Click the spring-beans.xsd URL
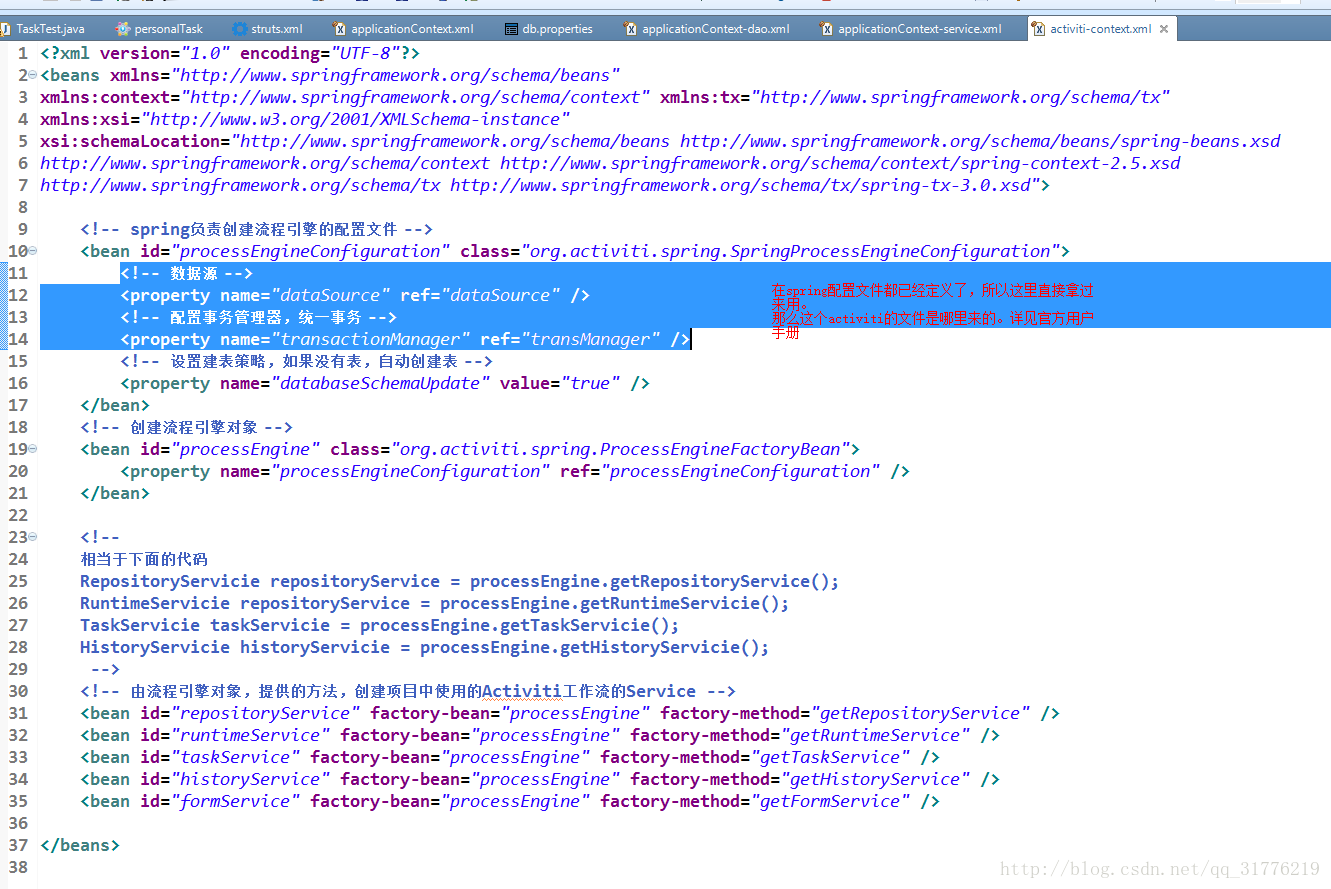The width and height of the screenshot is (1331, 889). coord(980,141)
